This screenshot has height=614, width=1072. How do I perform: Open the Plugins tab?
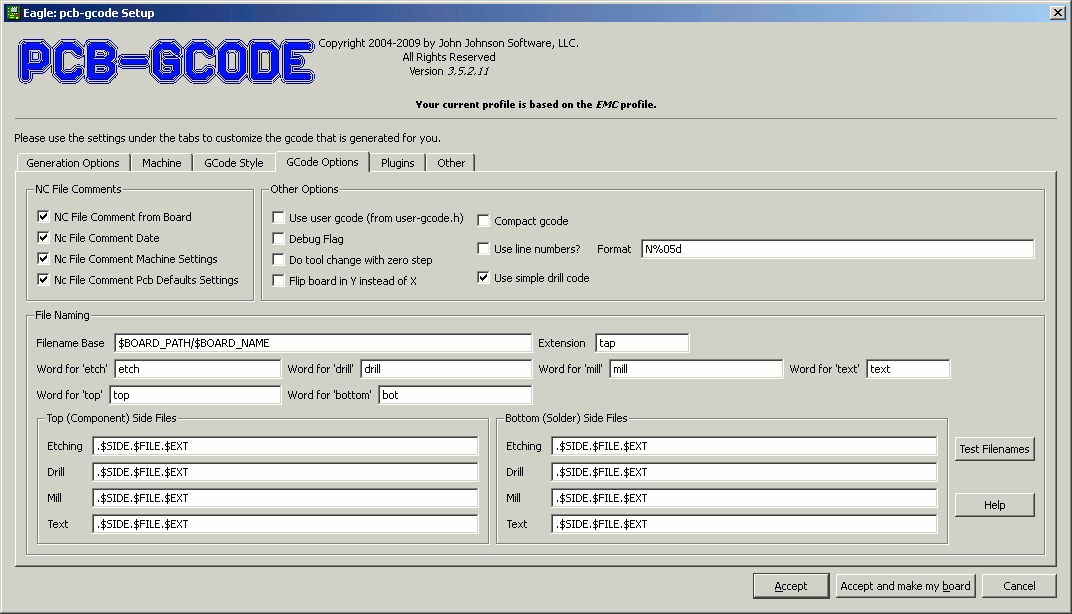click(398, 163)
